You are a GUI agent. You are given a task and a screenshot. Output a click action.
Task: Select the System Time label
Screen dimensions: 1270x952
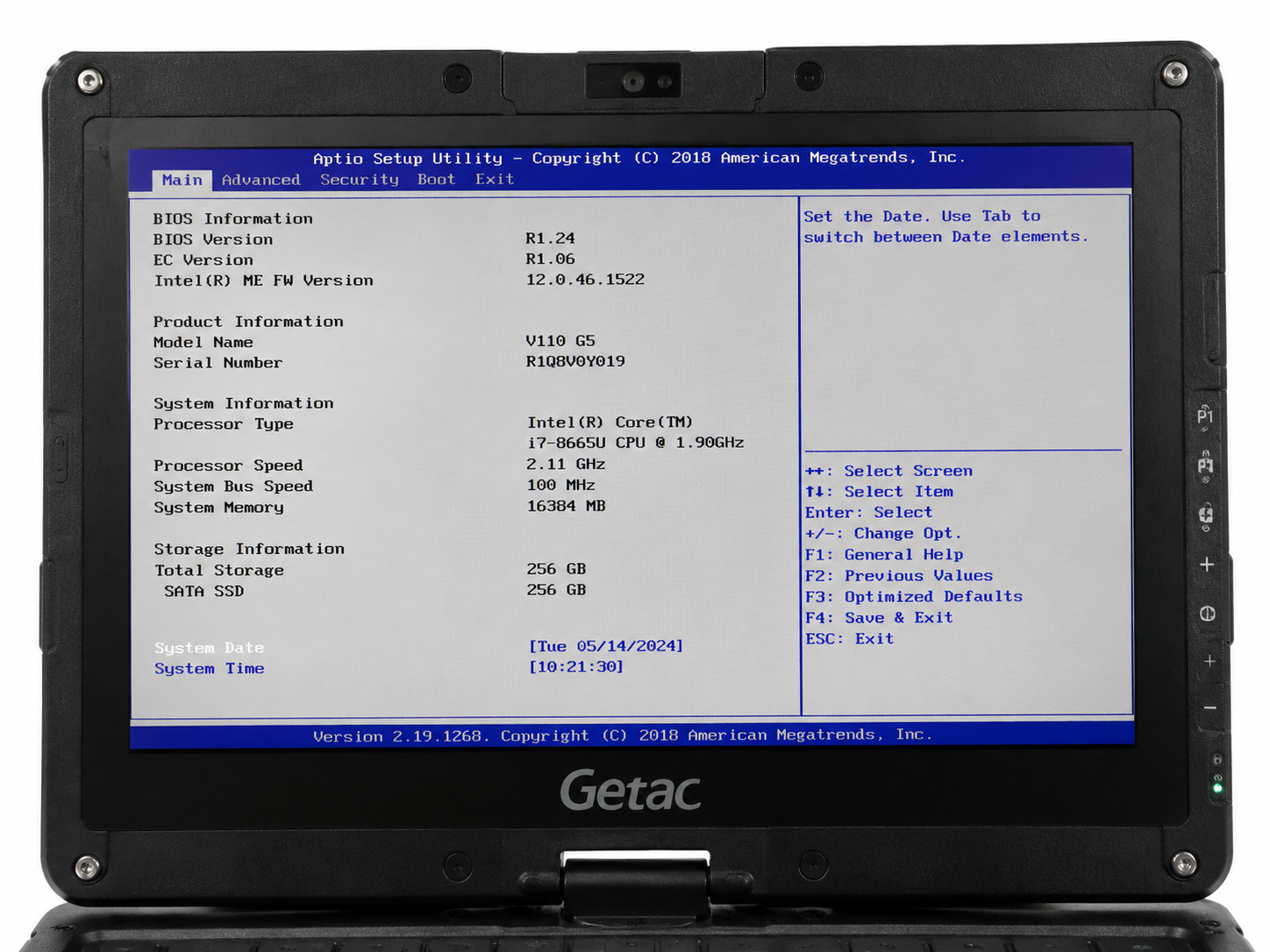coord(209,669)
